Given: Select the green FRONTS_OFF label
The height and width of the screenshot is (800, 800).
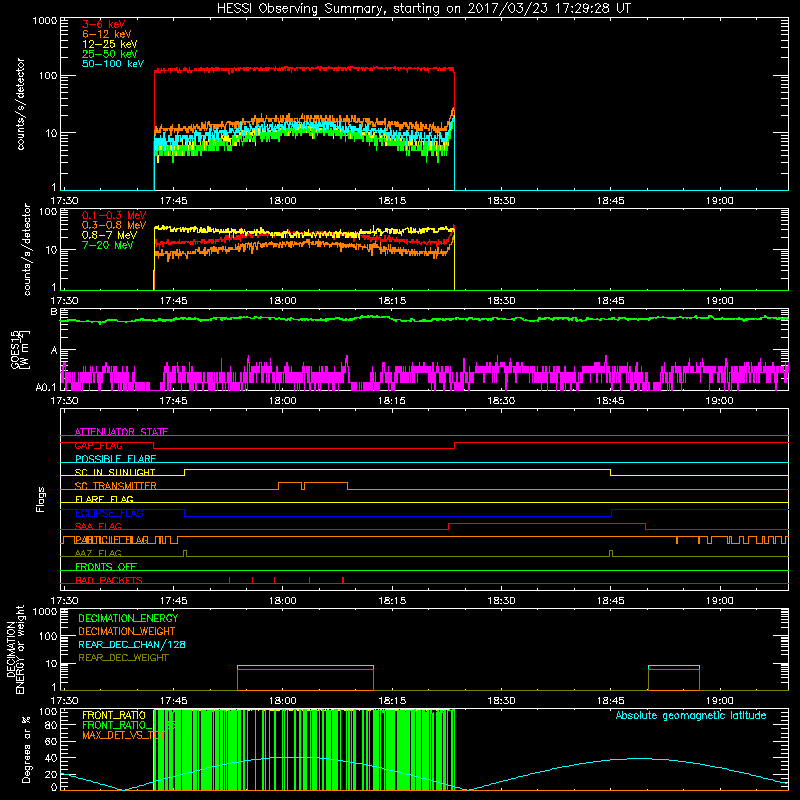Looking at the screenshot, I should [106, 567].
